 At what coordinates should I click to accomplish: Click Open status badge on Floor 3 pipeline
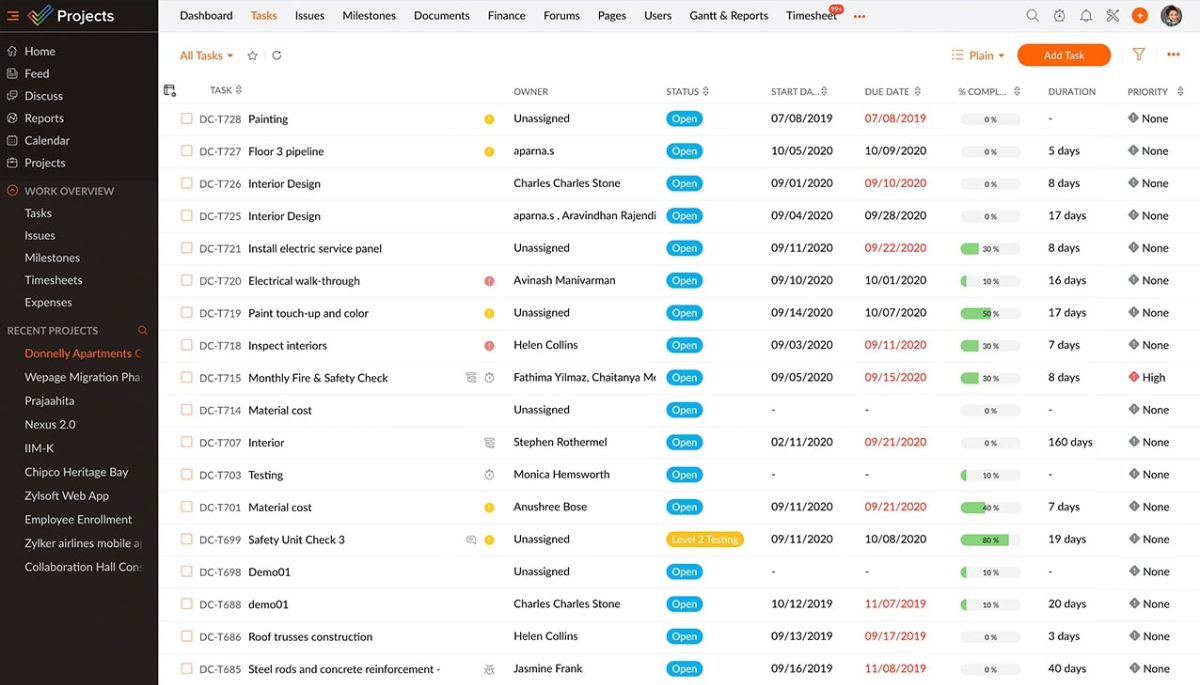point(684,151)
